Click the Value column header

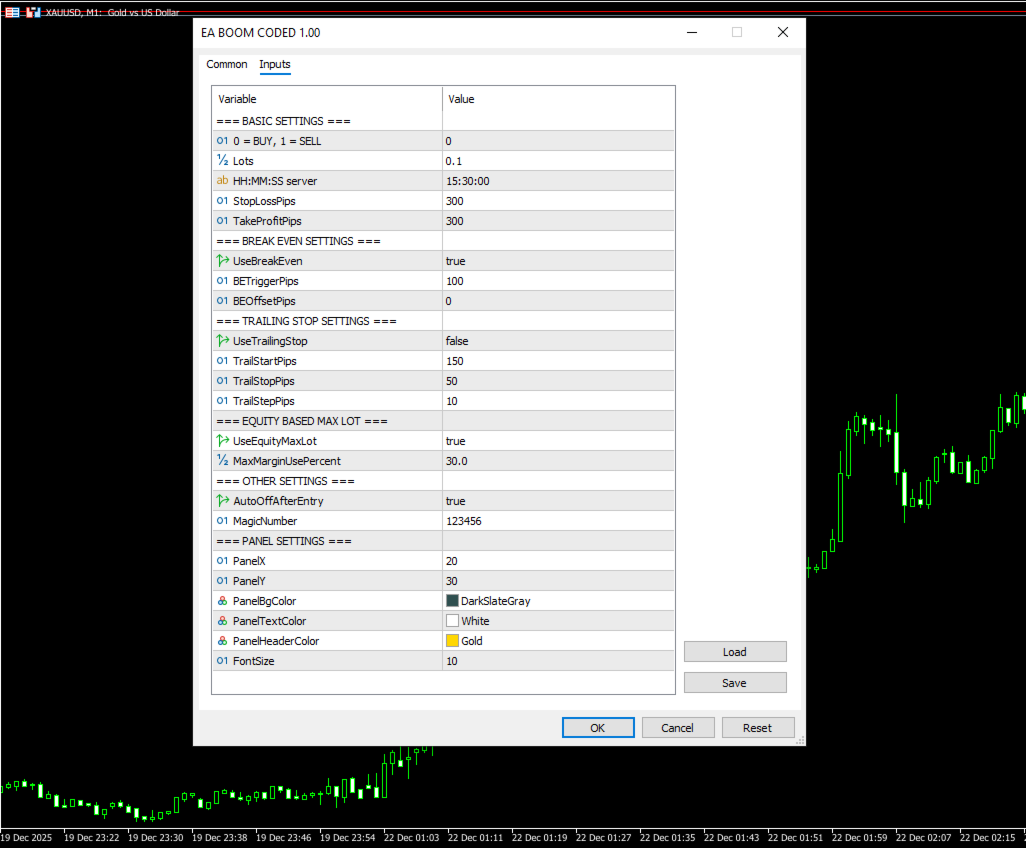pyautogui.click(x=558, y=99)
